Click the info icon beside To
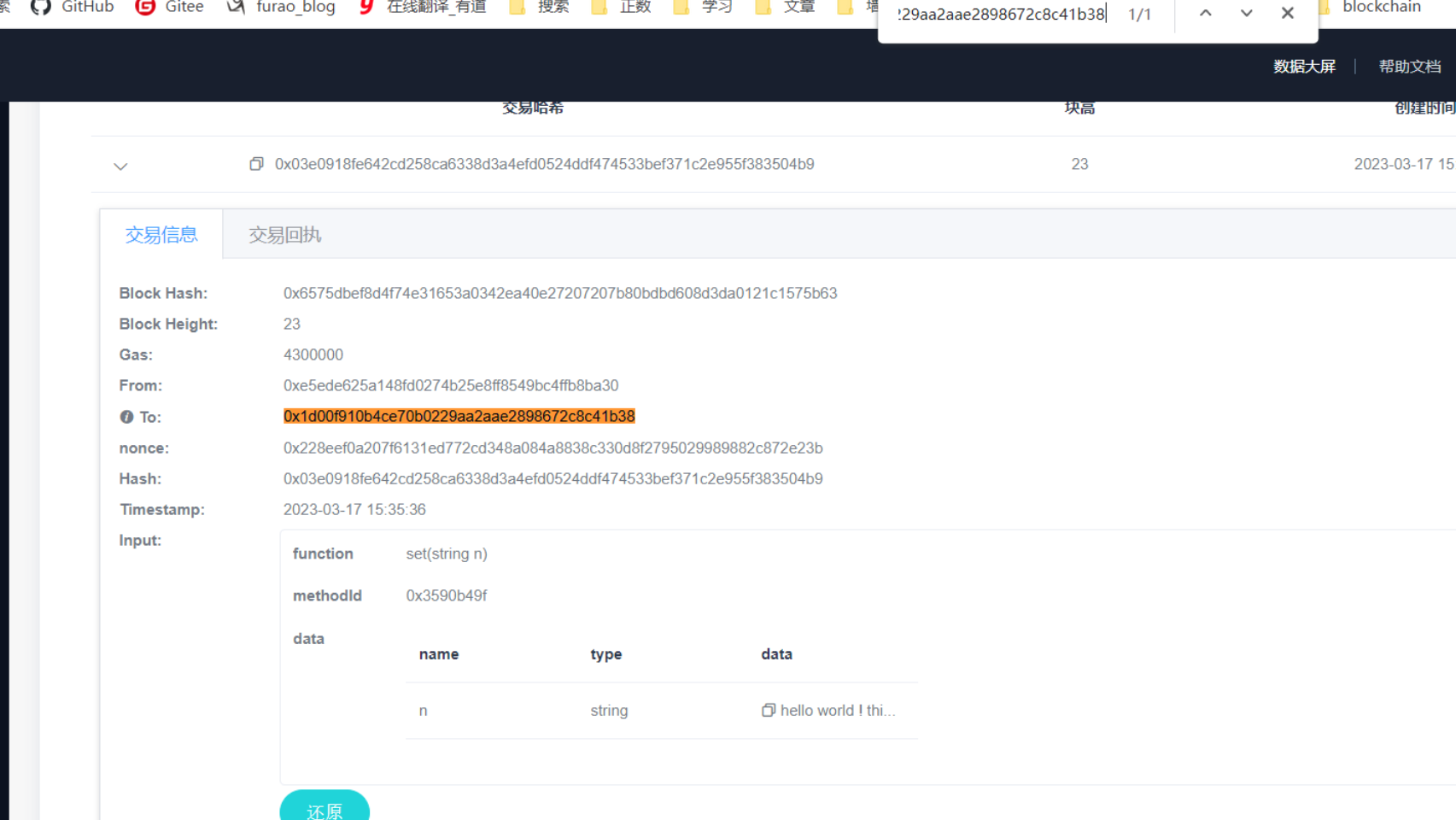The height and width of the screenshot is (820, 1456). (x=126, y=417)
